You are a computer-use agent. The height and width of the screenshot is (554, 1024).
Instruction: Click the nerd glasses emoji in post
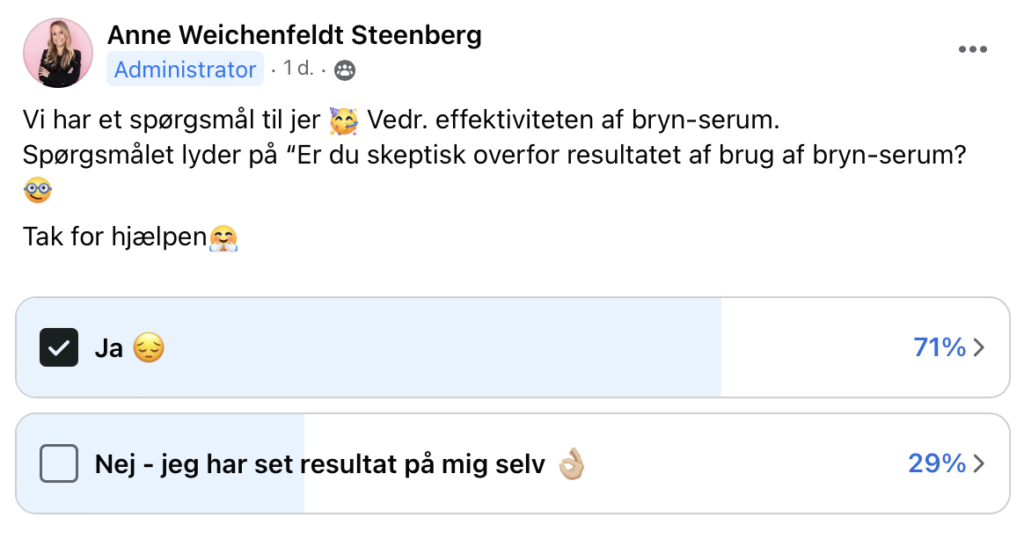38,191
